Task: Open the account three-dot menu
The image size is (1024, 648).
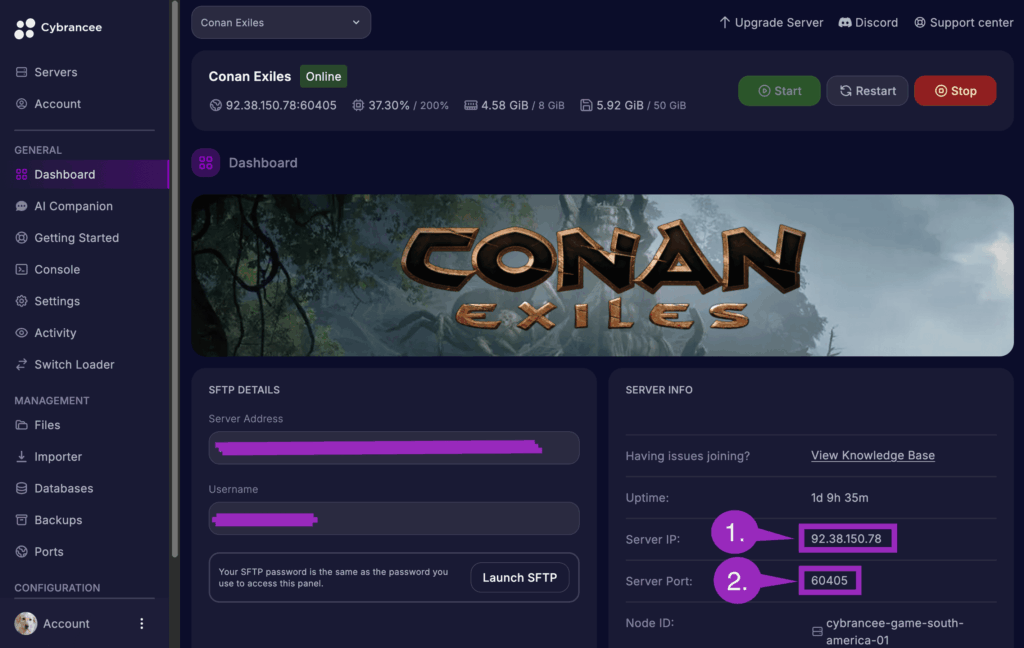Action: click(142, 624)
